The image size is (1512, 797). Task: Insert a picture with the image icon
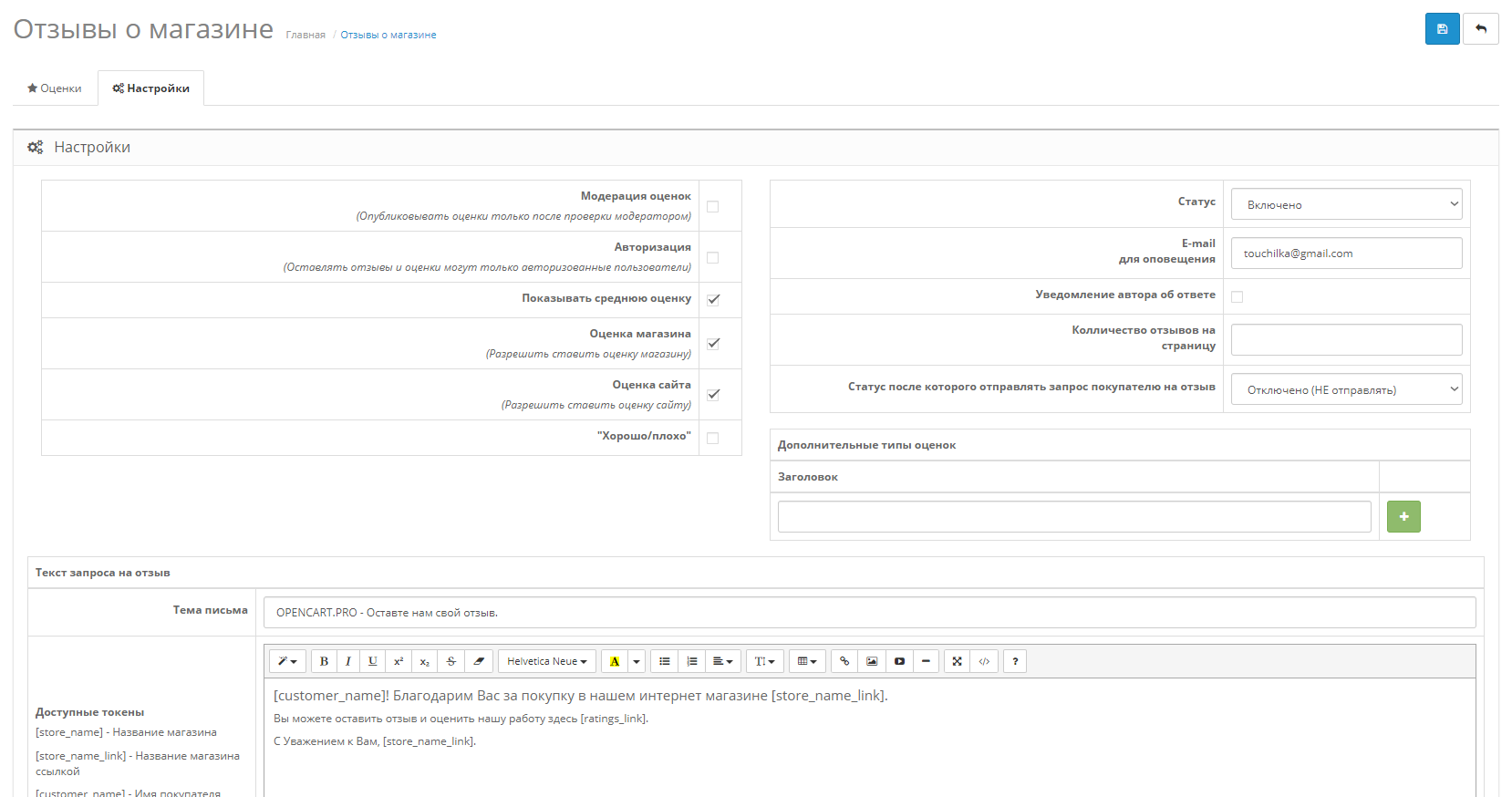(872, 661)
